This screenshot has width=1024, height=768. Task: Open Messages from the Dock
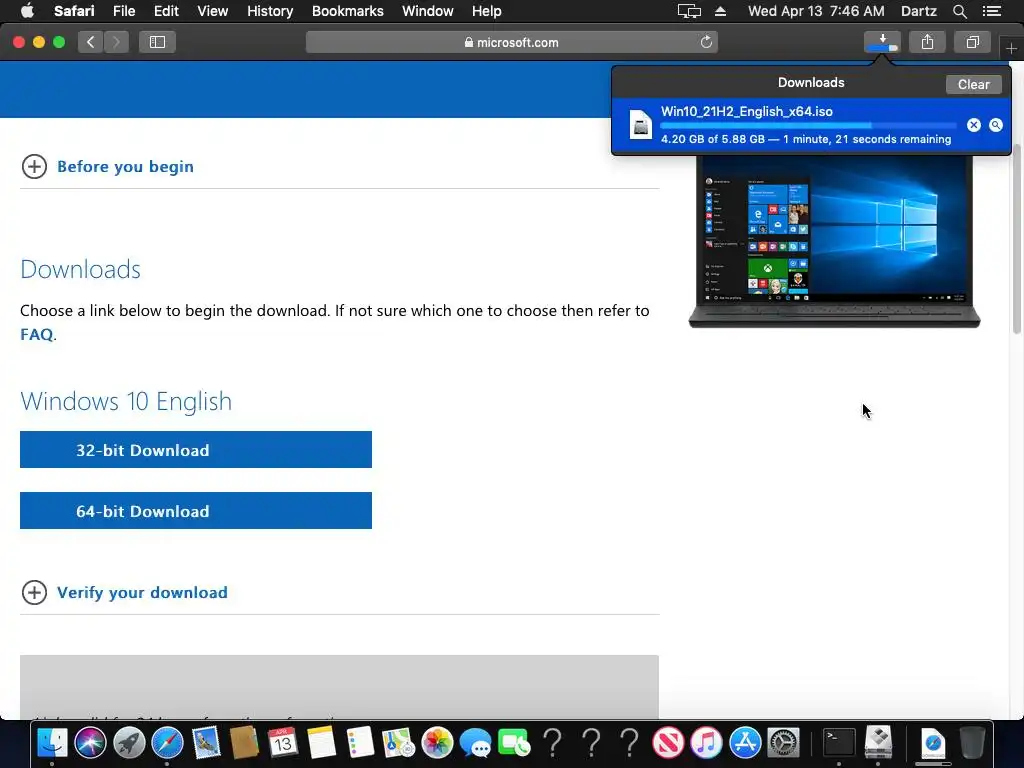coord(475,743)
